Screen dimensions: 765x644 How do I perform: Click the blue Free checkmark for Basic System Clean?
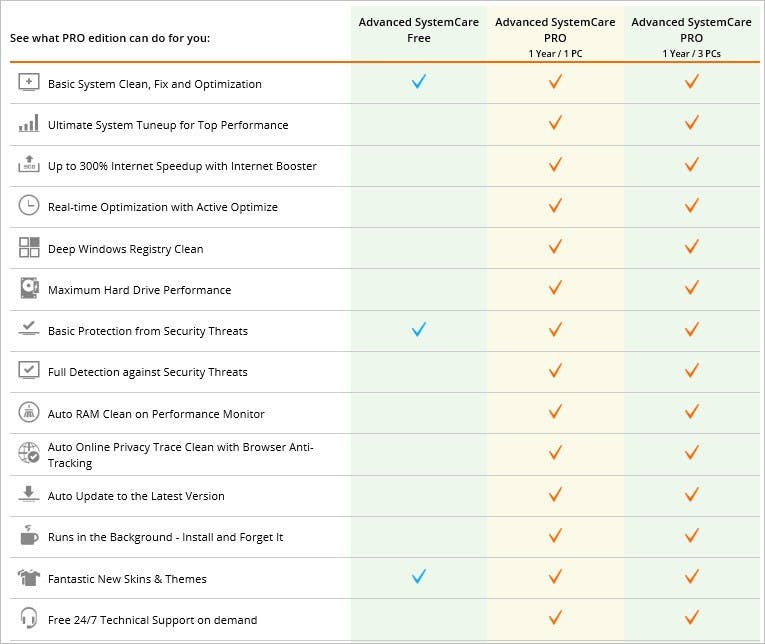[419, 82]
